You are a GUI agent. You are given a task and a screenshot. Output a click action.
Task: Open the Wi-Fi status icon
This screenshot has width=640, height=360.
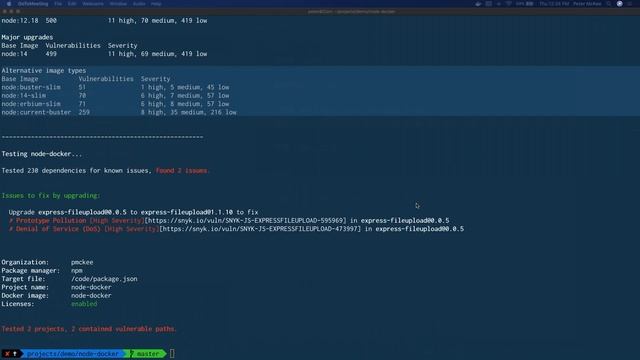click(509, 4)
